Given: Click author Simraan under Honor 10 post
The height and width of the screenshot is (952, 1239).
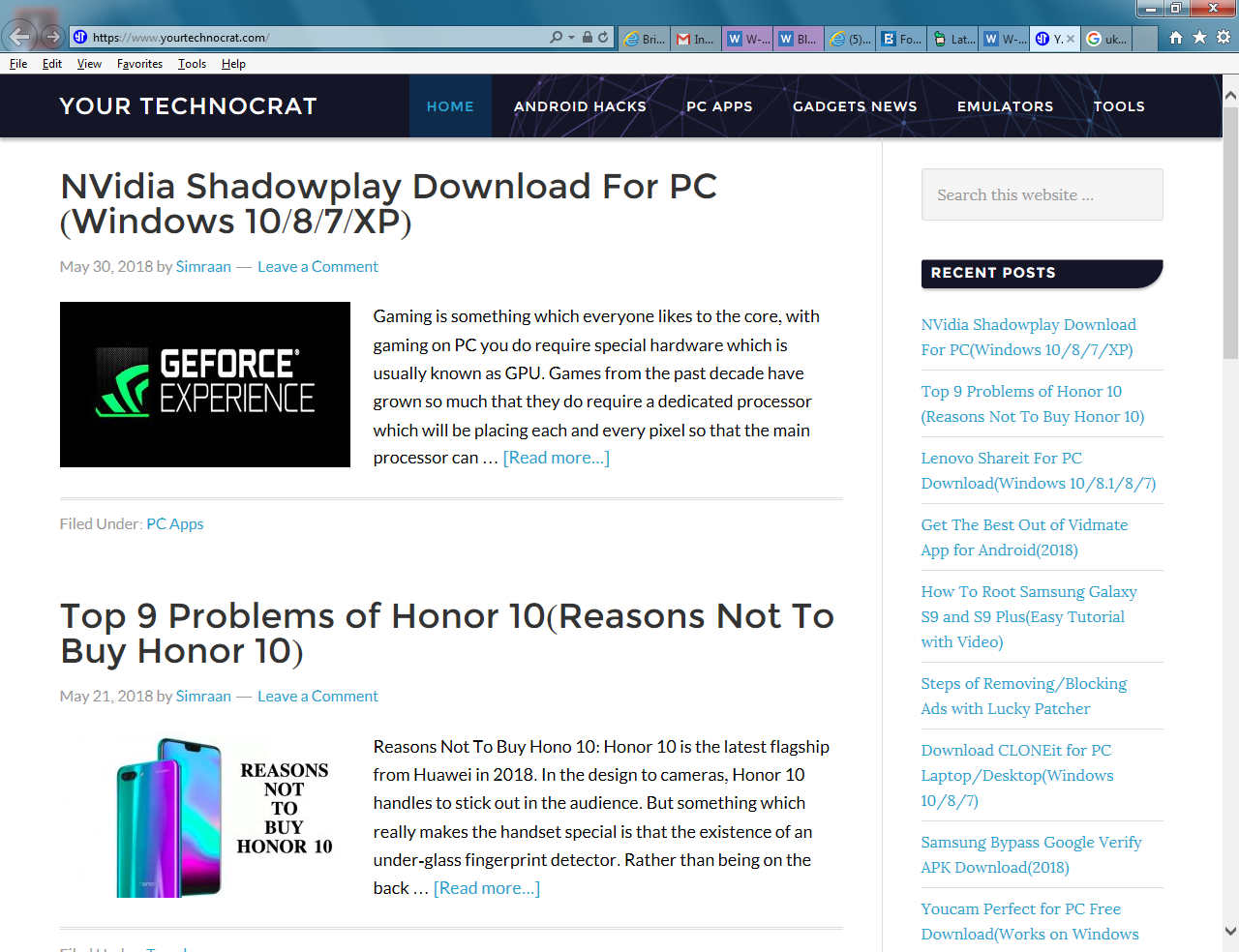Looking at the screenshot, I should 203,696.
